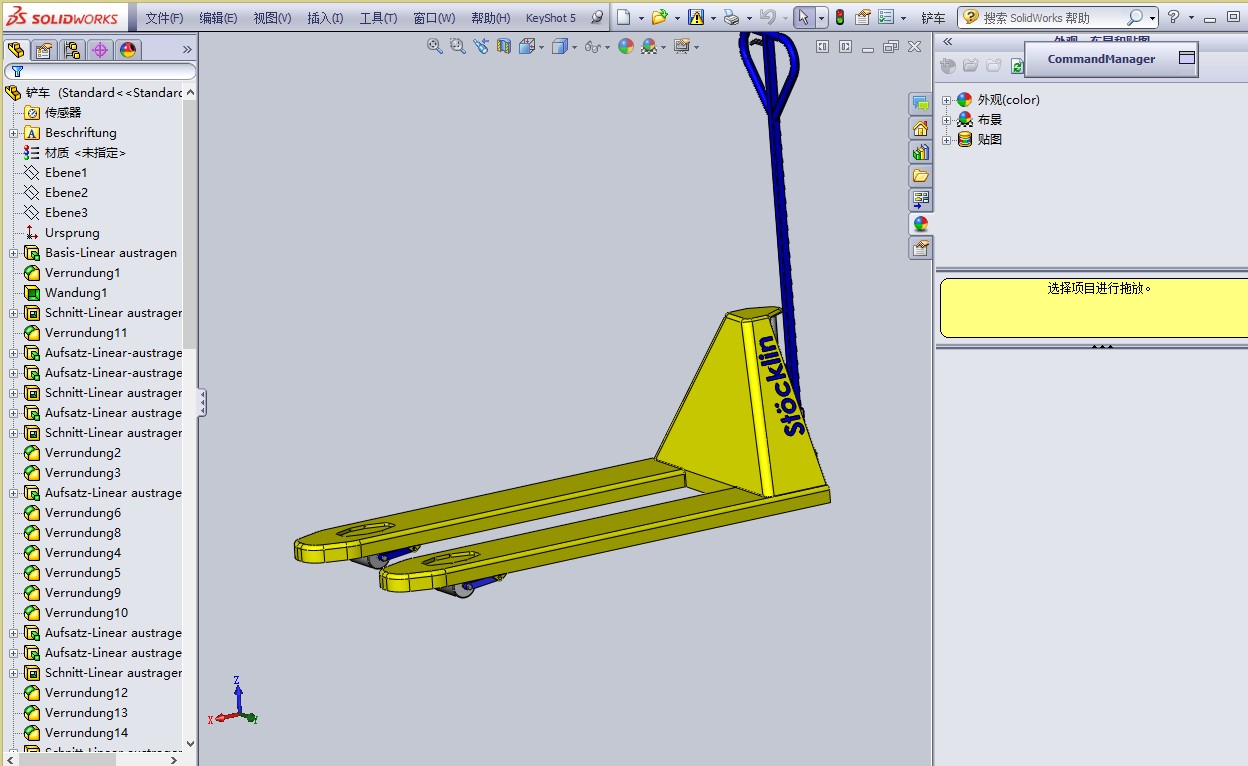The height and width of the screenshot is (766, 1248).
Task: Click the Previous View icon
Action: click(x=481, y=46)
